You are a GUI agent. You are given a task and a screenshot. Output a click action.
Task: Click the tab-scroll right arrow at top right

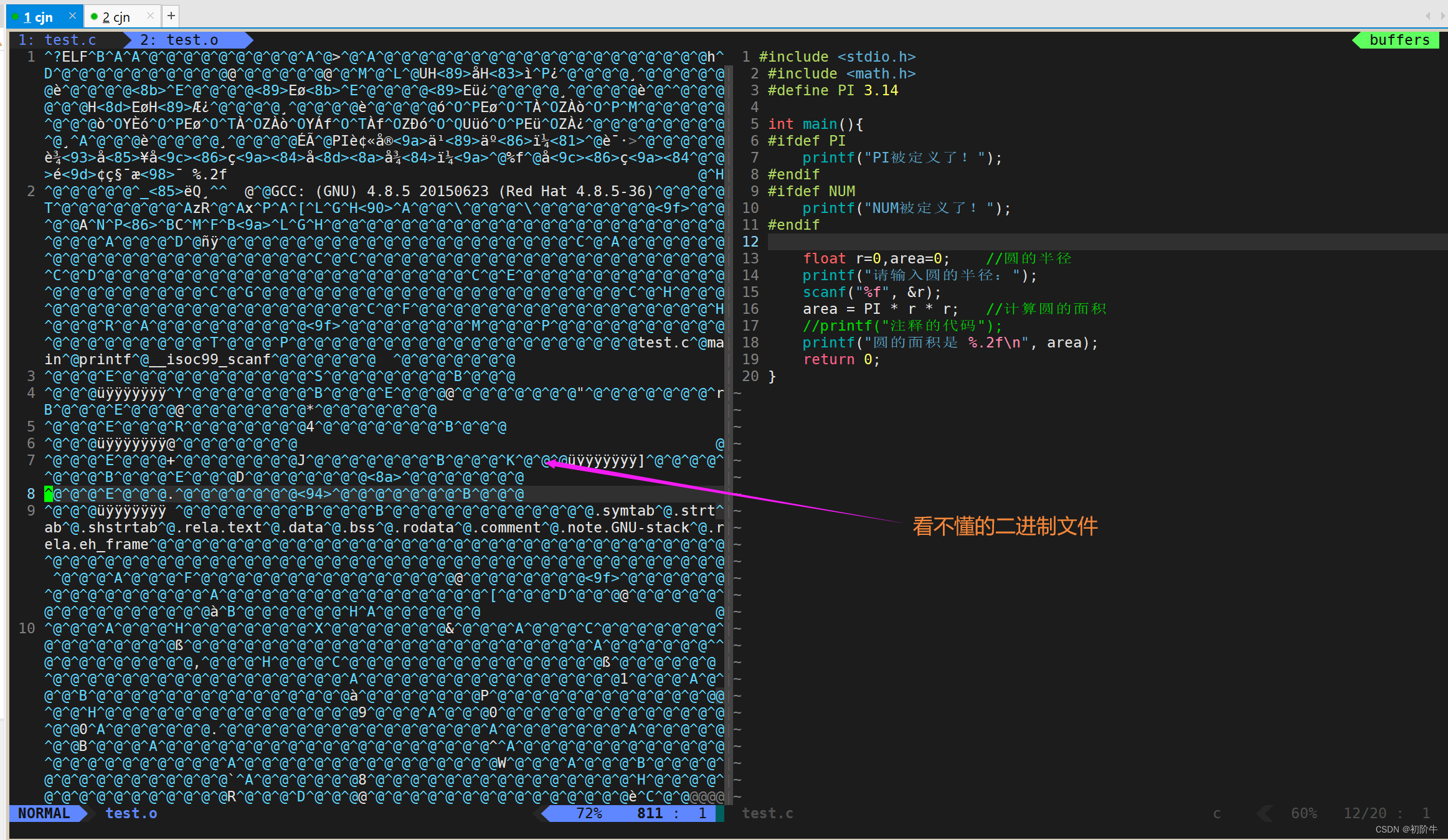coord(1442,16)
